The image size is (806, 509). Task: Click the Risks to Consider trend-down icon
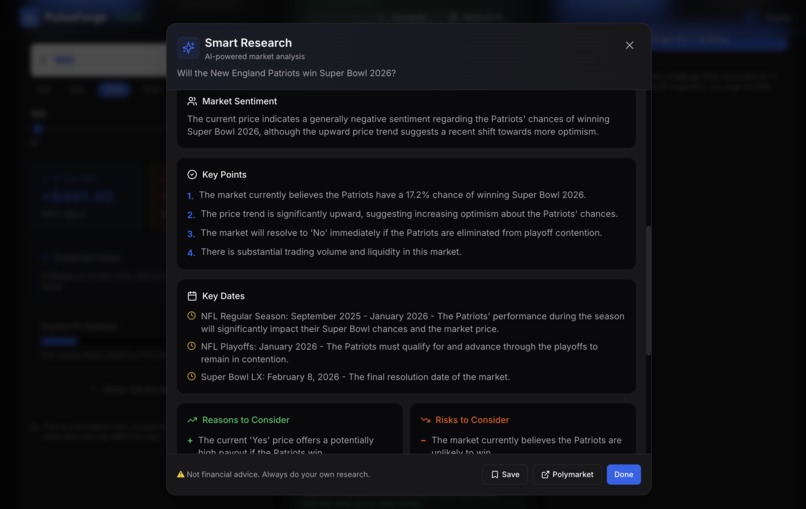point(425,420)
